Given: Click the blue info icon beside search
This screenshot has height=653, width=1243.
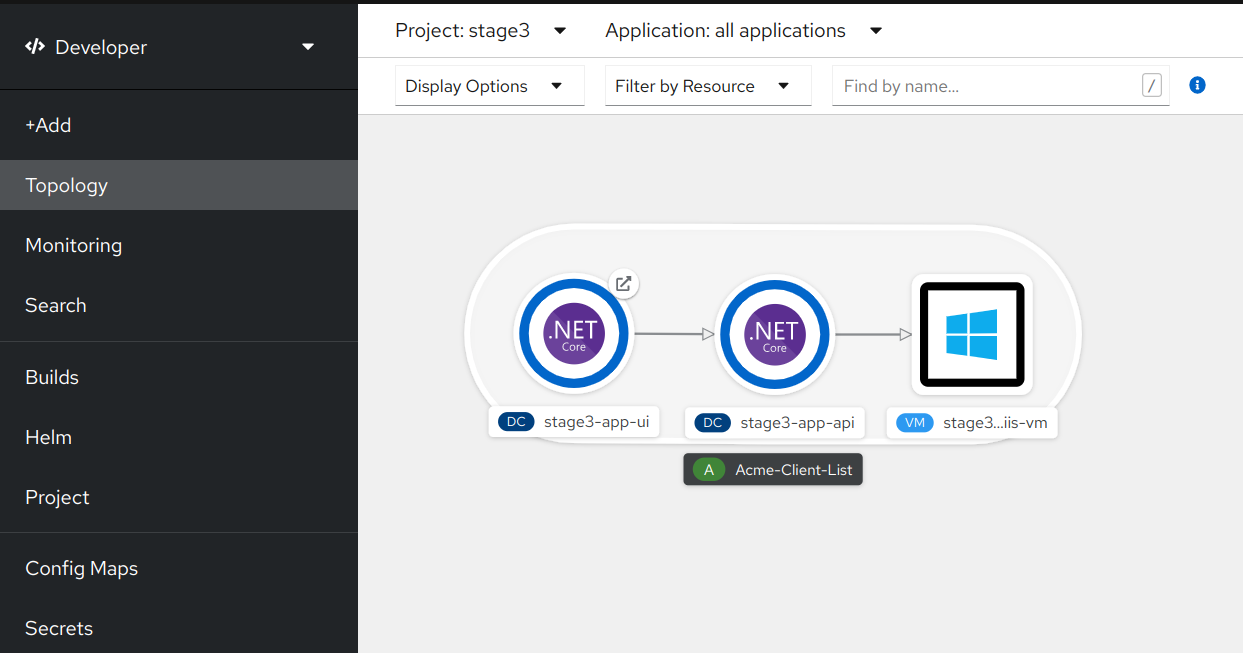Looking at the screenshot, I should coord(1197,85).
